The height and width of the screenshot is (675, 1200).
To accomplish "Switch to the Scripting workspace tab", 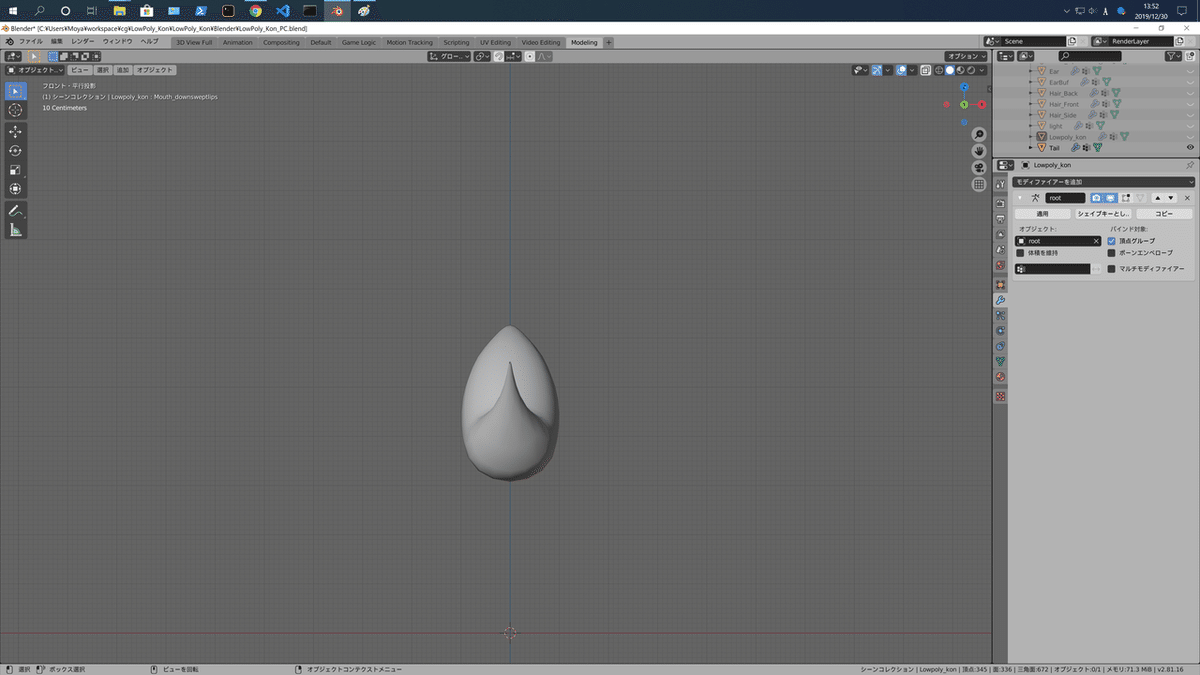I will [456, 42].
